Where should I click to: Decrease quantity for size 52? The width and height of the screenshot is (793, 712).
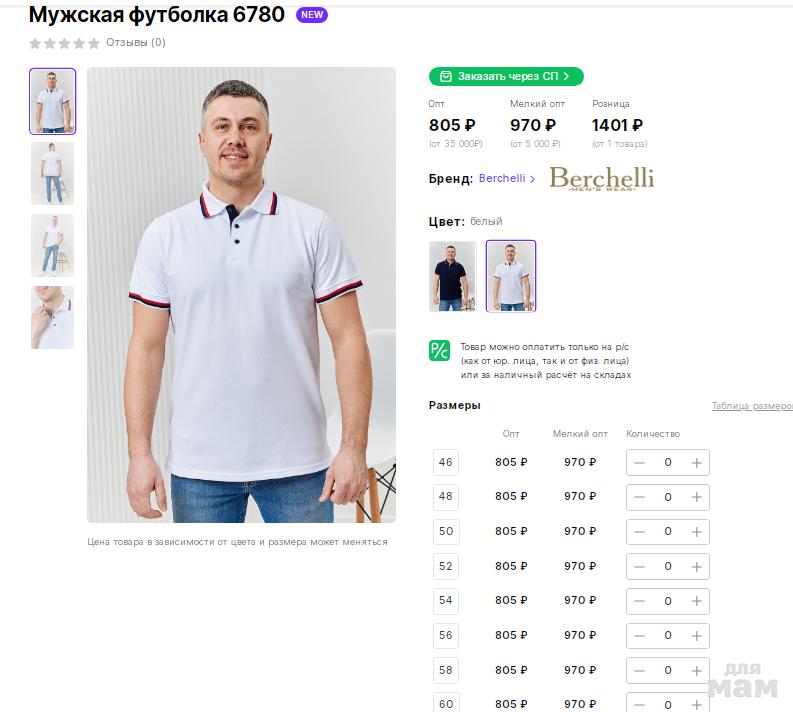(639, 566)
